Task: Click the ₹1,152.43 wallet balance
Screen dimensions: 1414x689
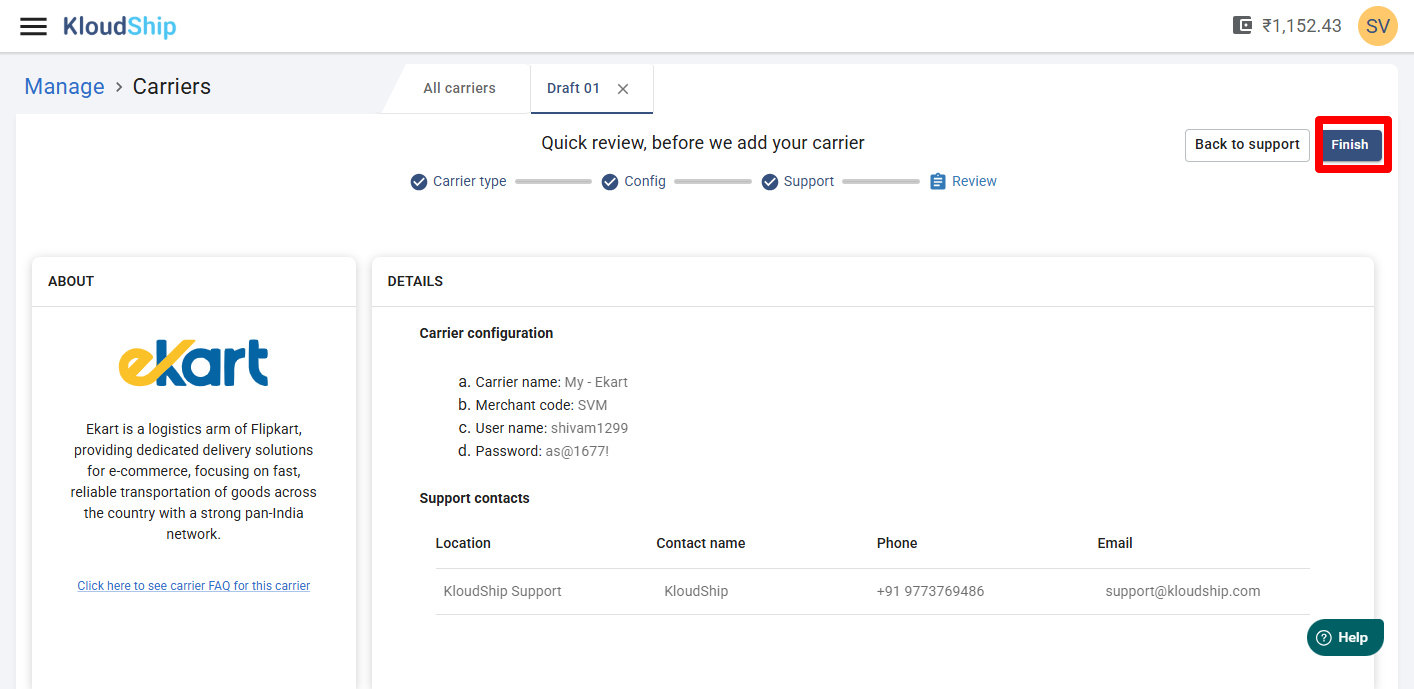Action: 1301,26
